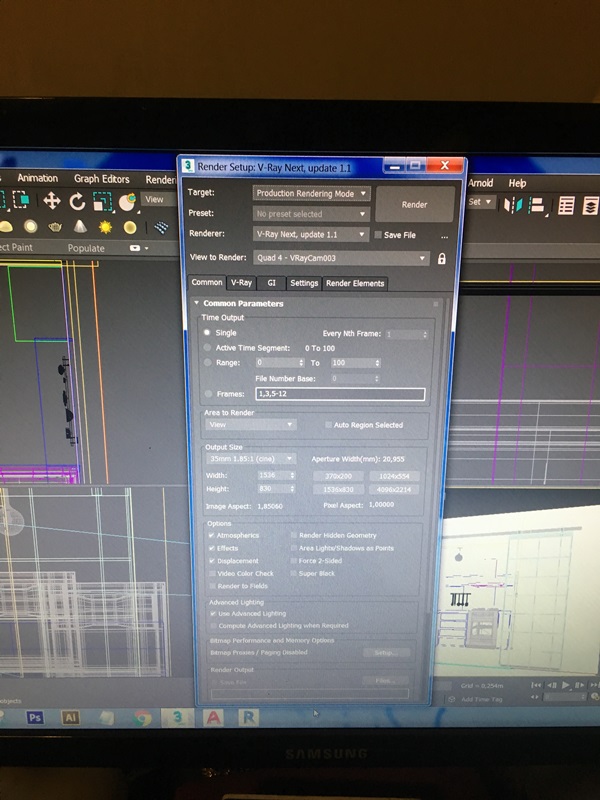Open Revit from the taskbar
Screen dimensions: 600x800
(248, 718)
